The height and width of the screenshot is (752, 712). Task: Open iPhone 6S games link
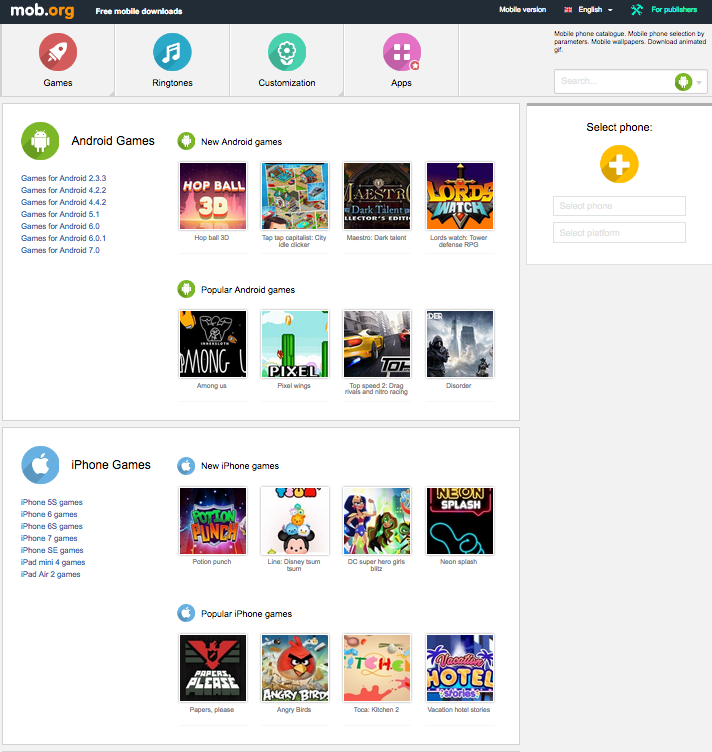pos(51,526)
